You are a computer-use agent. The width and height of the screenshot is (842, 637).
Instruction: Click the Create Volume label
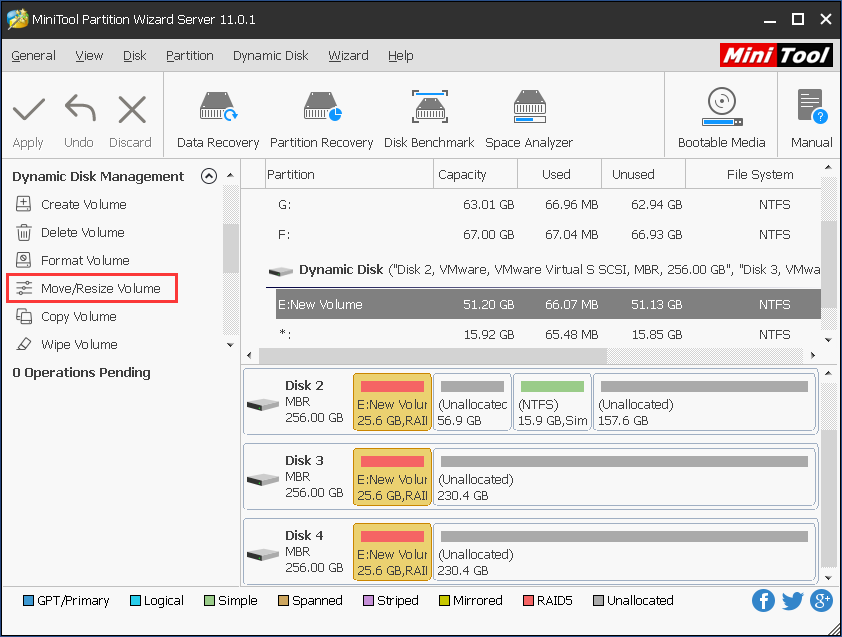(84, 205)
